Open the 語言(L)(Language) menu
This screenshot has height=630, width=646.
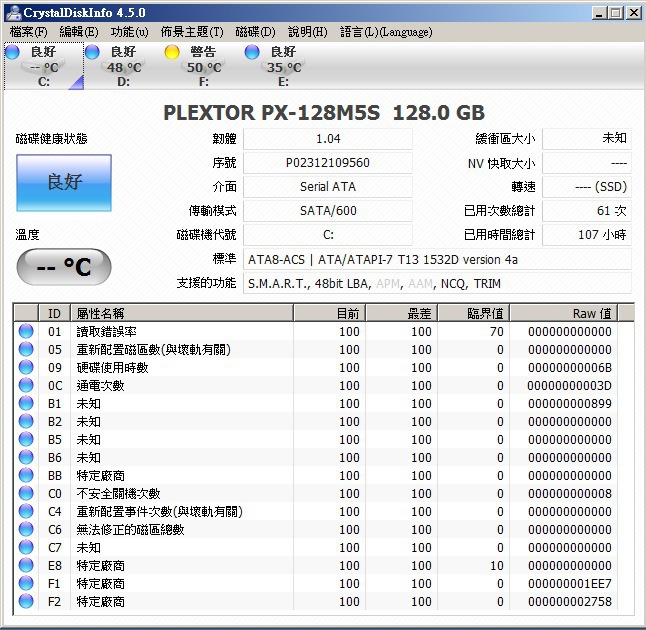(386, 32)
